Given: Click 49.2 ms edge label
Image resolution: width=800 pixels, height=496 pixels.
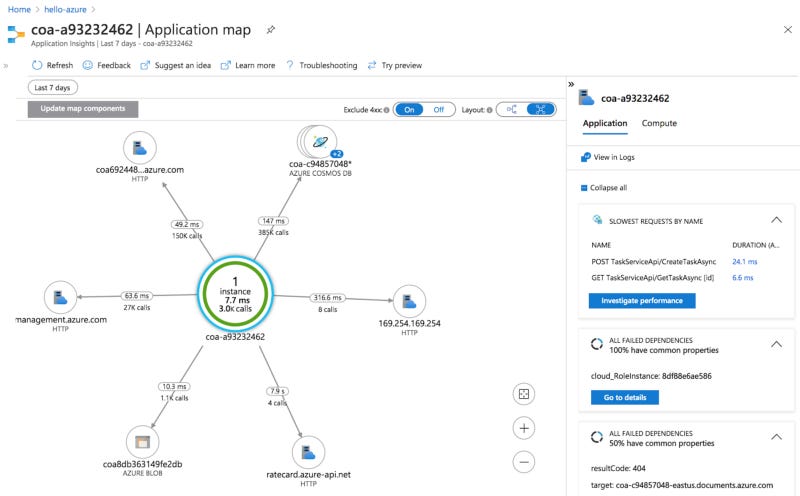Looking at the screenshot, I should [187, 225].
